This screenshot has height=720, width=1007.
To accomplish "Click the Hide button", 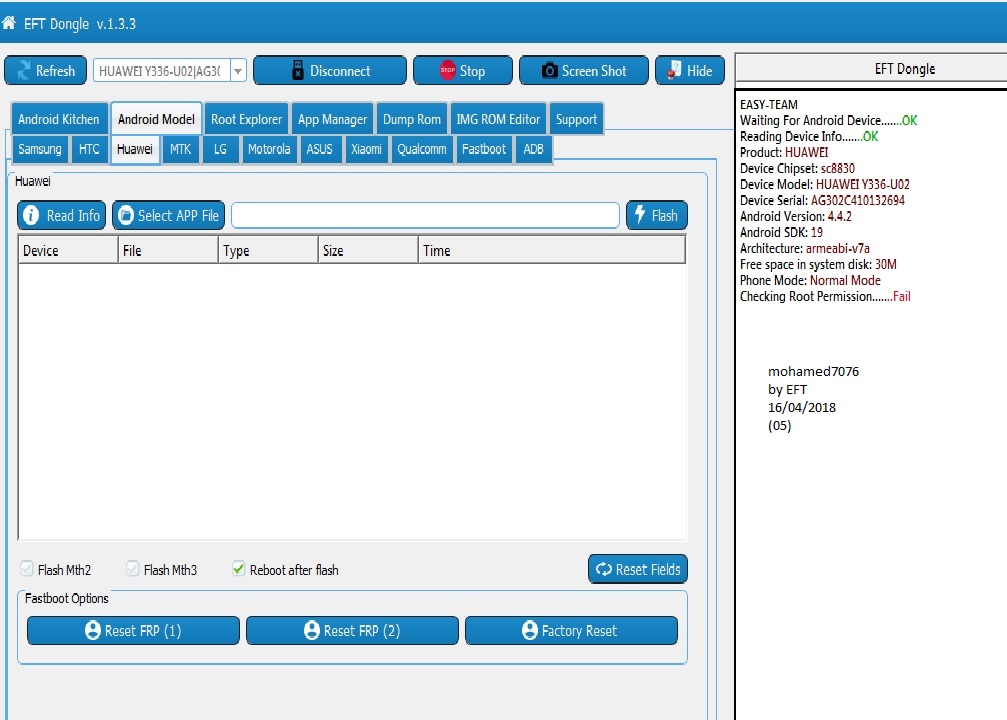I will (x=690, y=71).
